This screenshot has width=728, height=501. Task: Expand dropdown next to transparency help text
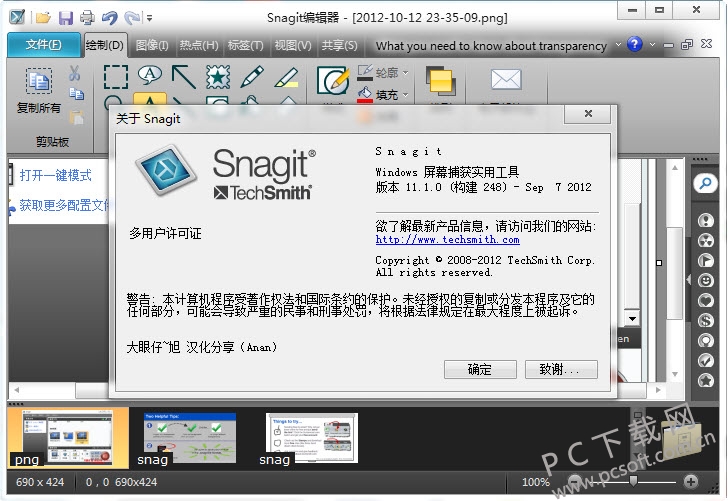click(x=618, y=45)
